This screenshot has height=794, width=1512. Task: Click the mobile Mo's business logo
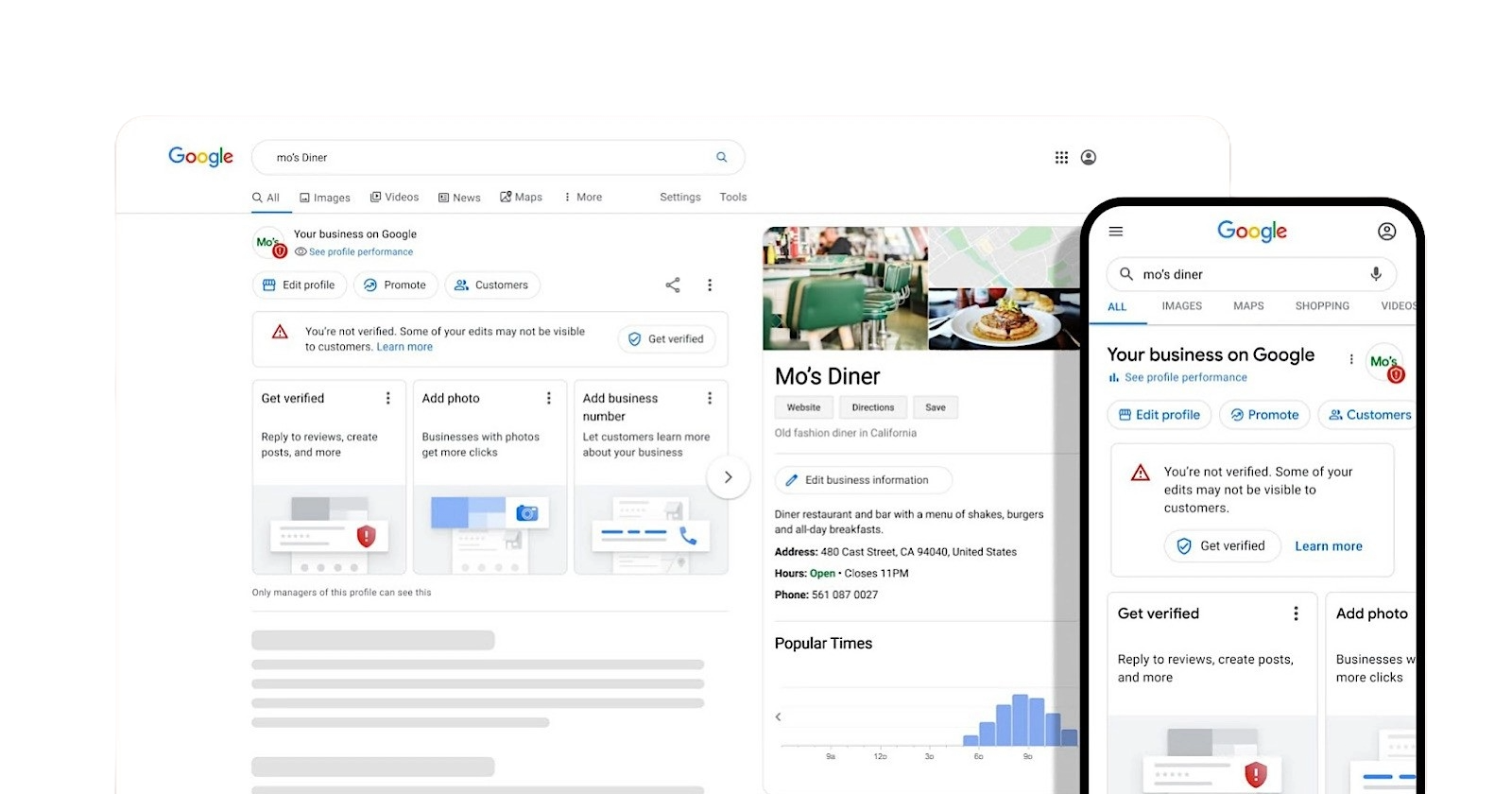pos(1385,362)
